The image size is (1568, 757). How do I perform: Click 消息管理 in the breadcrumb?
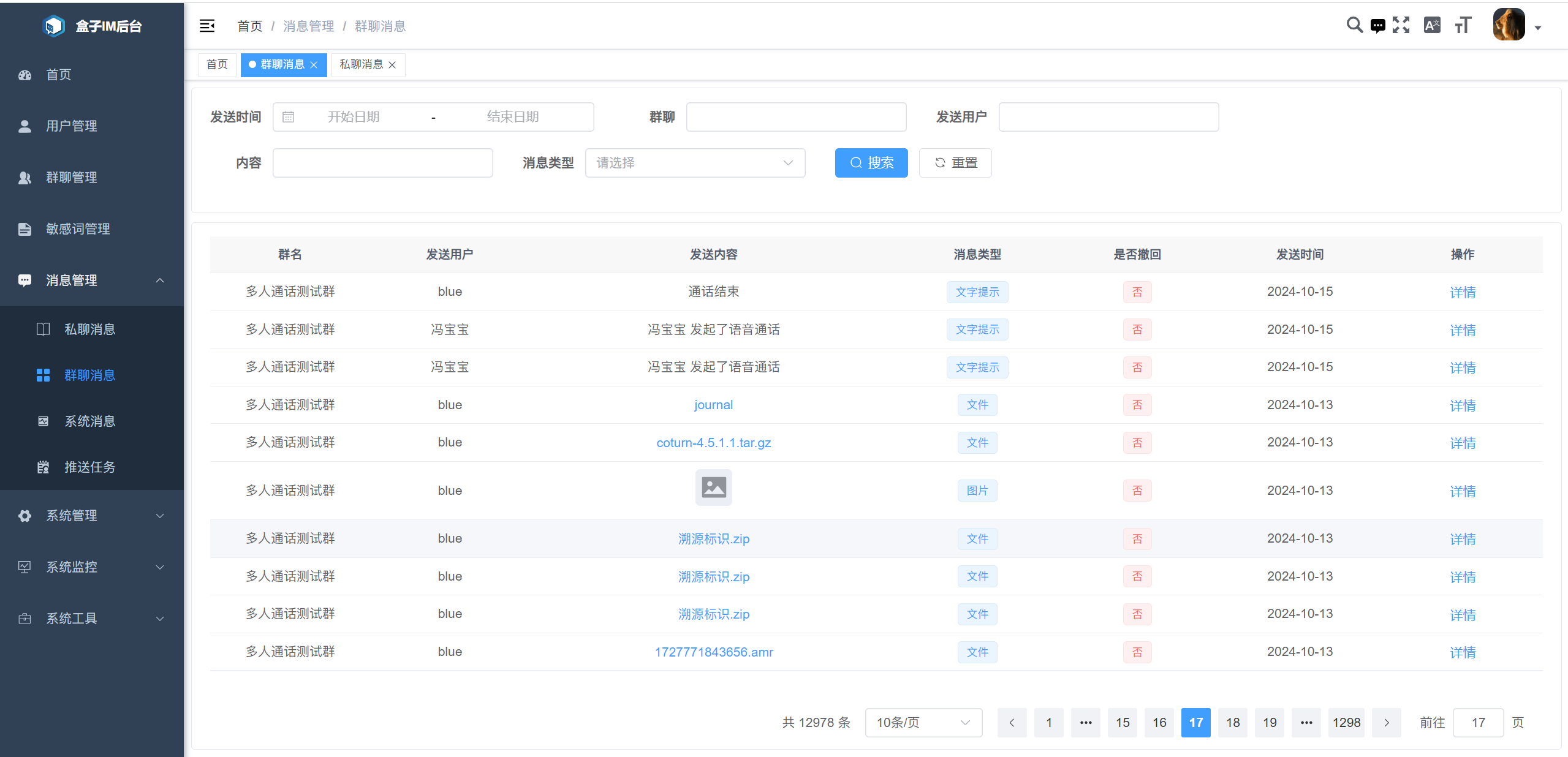click(x=309, y=26)
